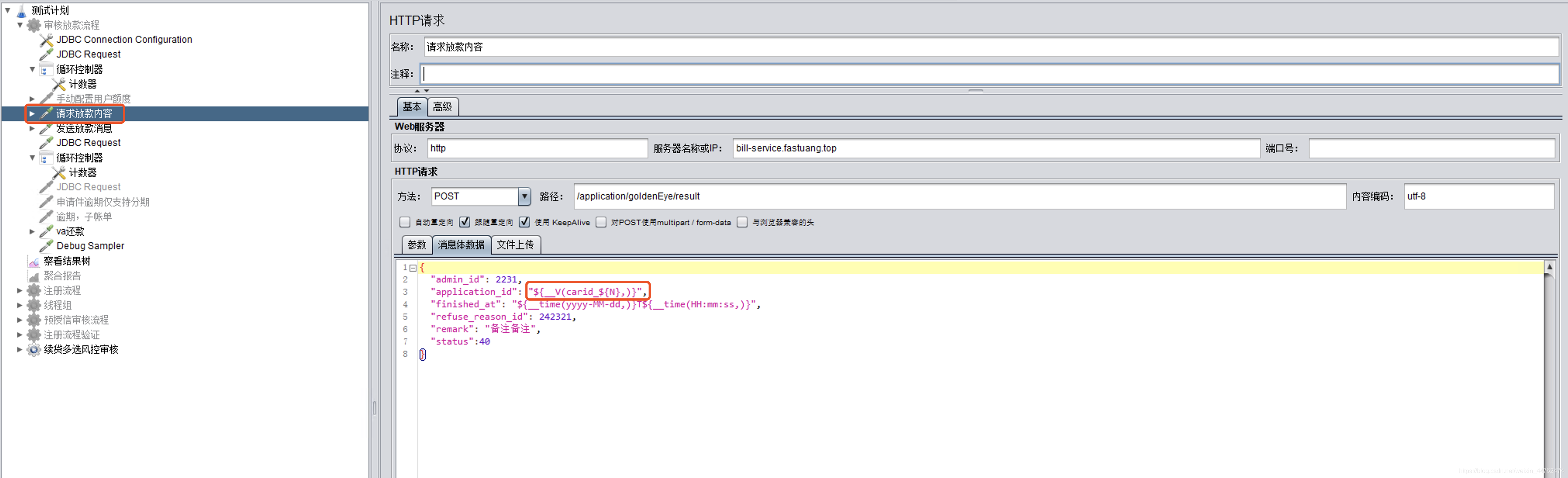This screenshot has height=478, width=1568.
Task: Click the 聚合报告 listener icon
Action: [x=34, y=276]
